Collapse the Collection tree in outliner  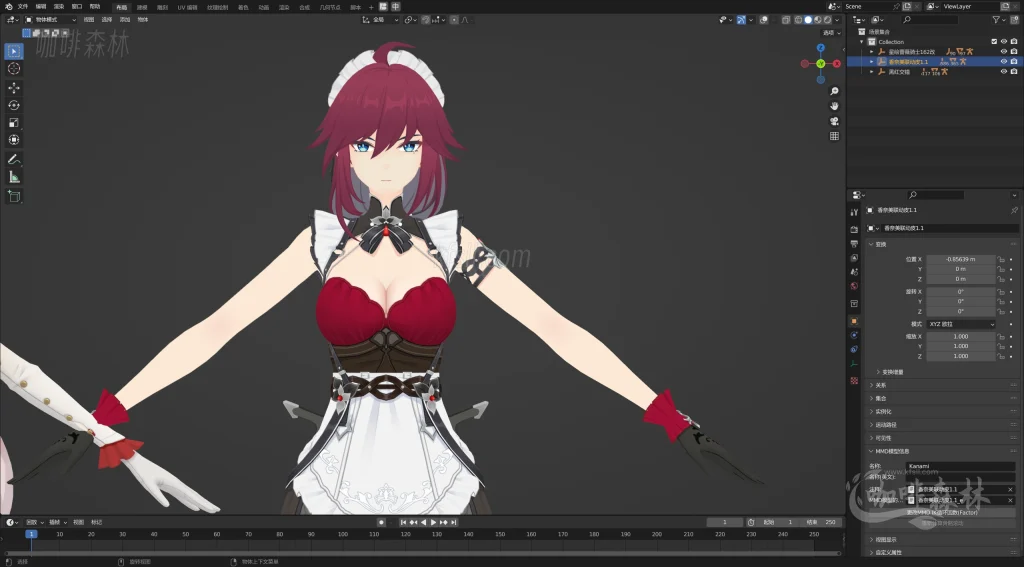tap(861, 42)
